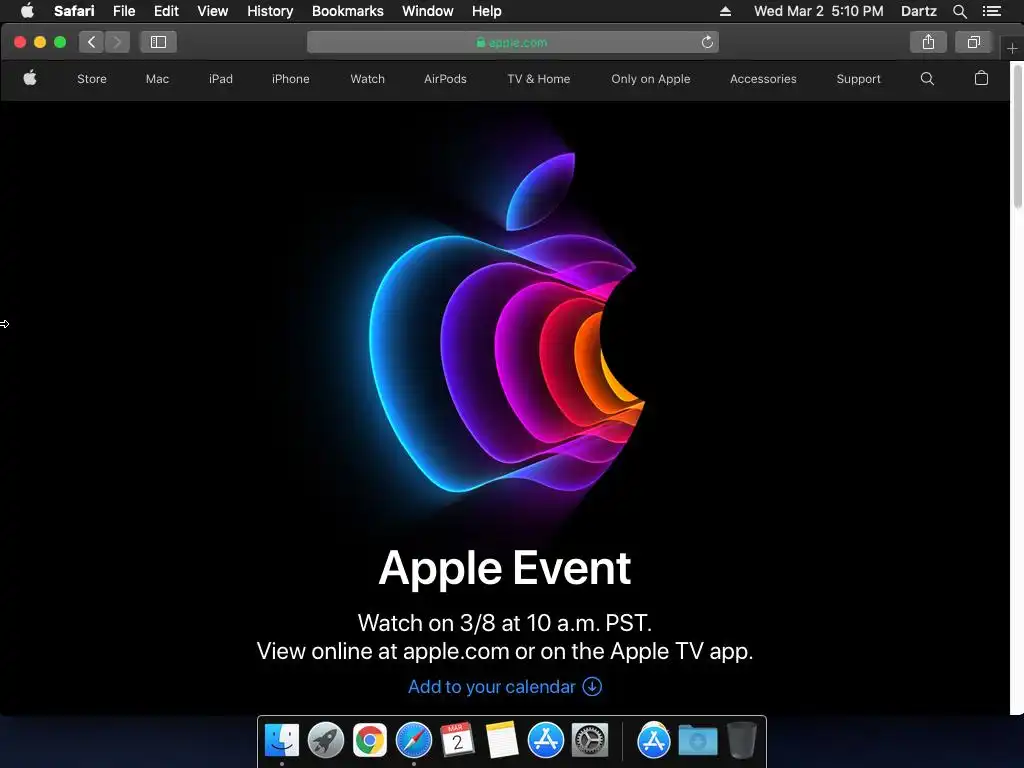Click the Safari compass in Dock

[x=413, y=741]
